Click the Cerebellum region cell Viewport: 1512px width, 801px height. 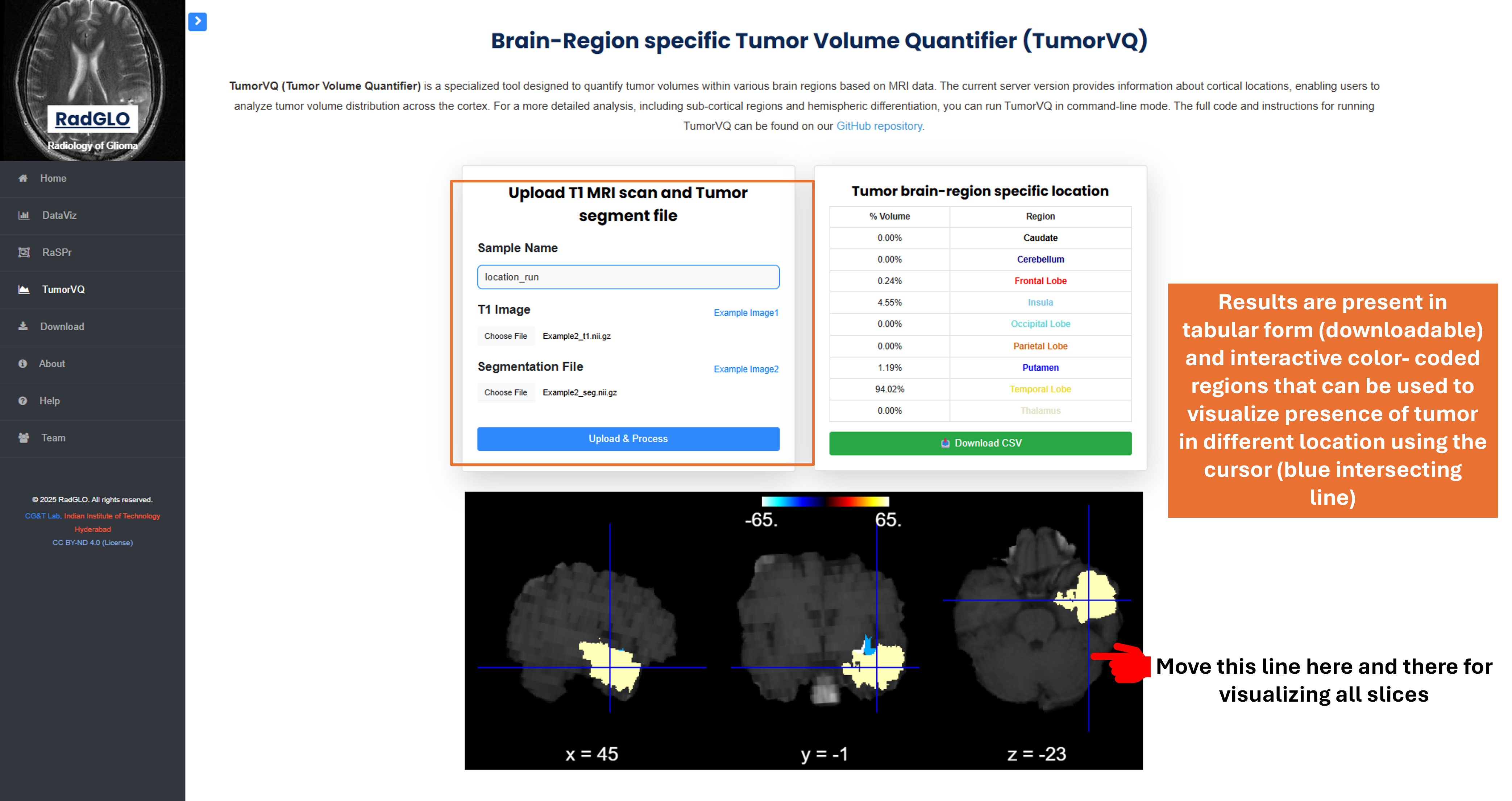click(1040, 259)
